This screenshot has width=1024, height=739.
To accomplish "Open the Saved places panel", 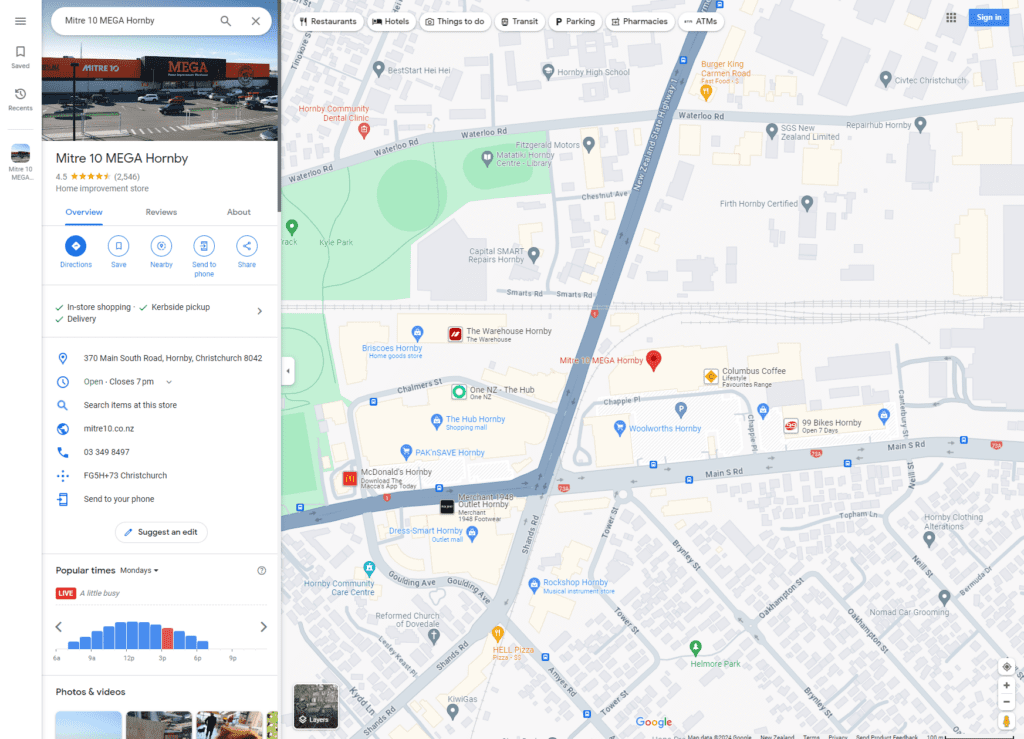I will click(20, 57).
